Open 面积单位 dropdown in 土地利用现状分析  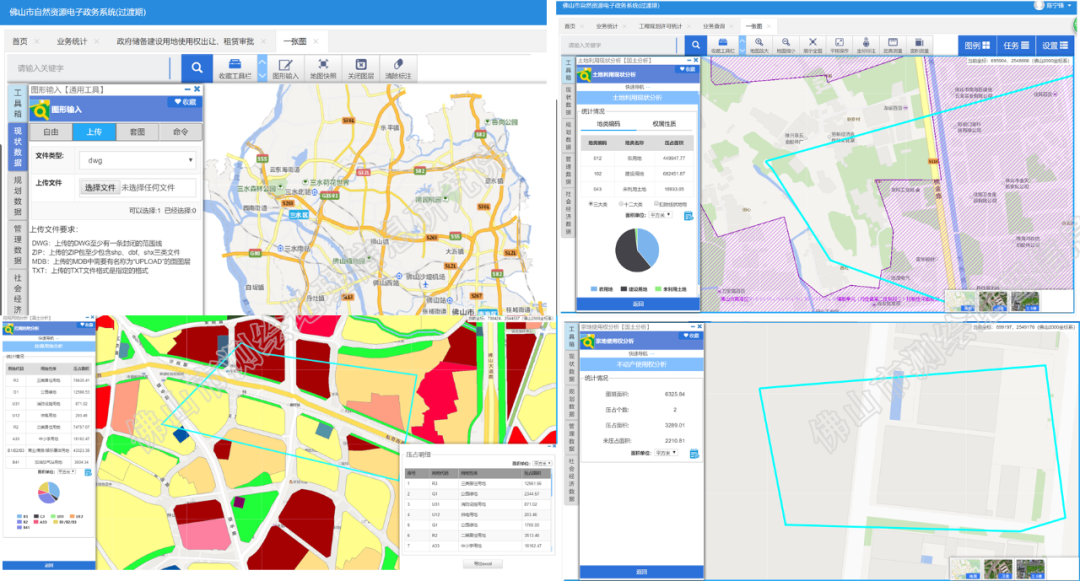(660, 215)
